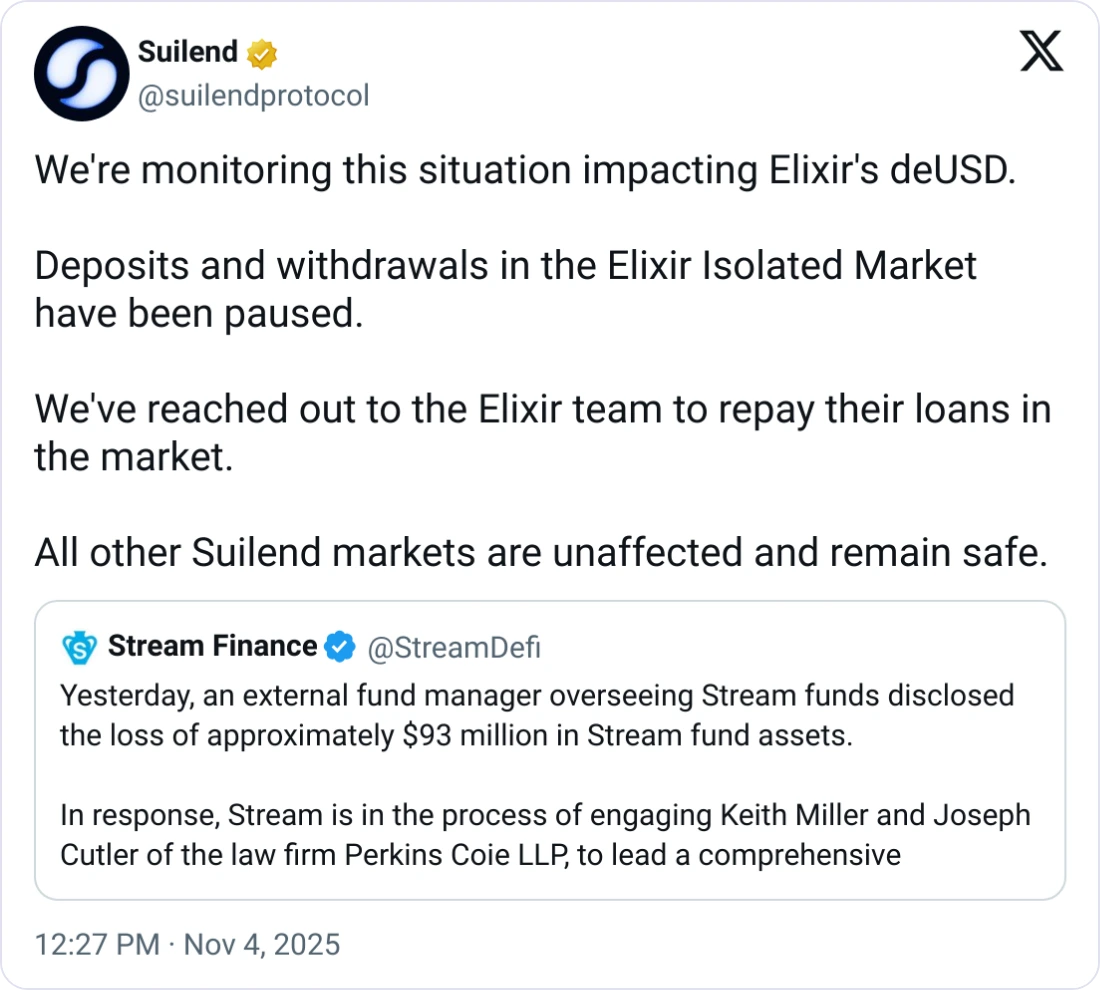Click the 'In response, Stream' quoted paragraph
The image size is (1100, 990).
[x=544, y=835]
